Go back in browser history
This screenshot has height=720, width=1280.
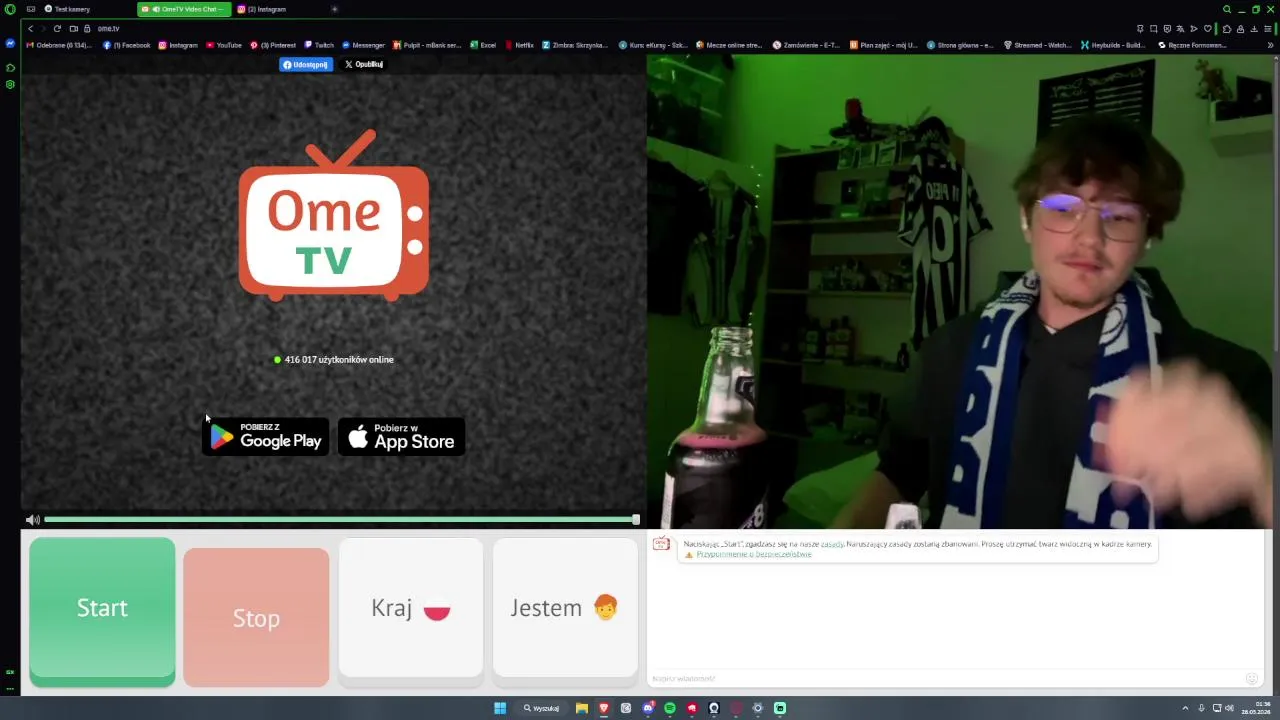(x=31, y=28)
